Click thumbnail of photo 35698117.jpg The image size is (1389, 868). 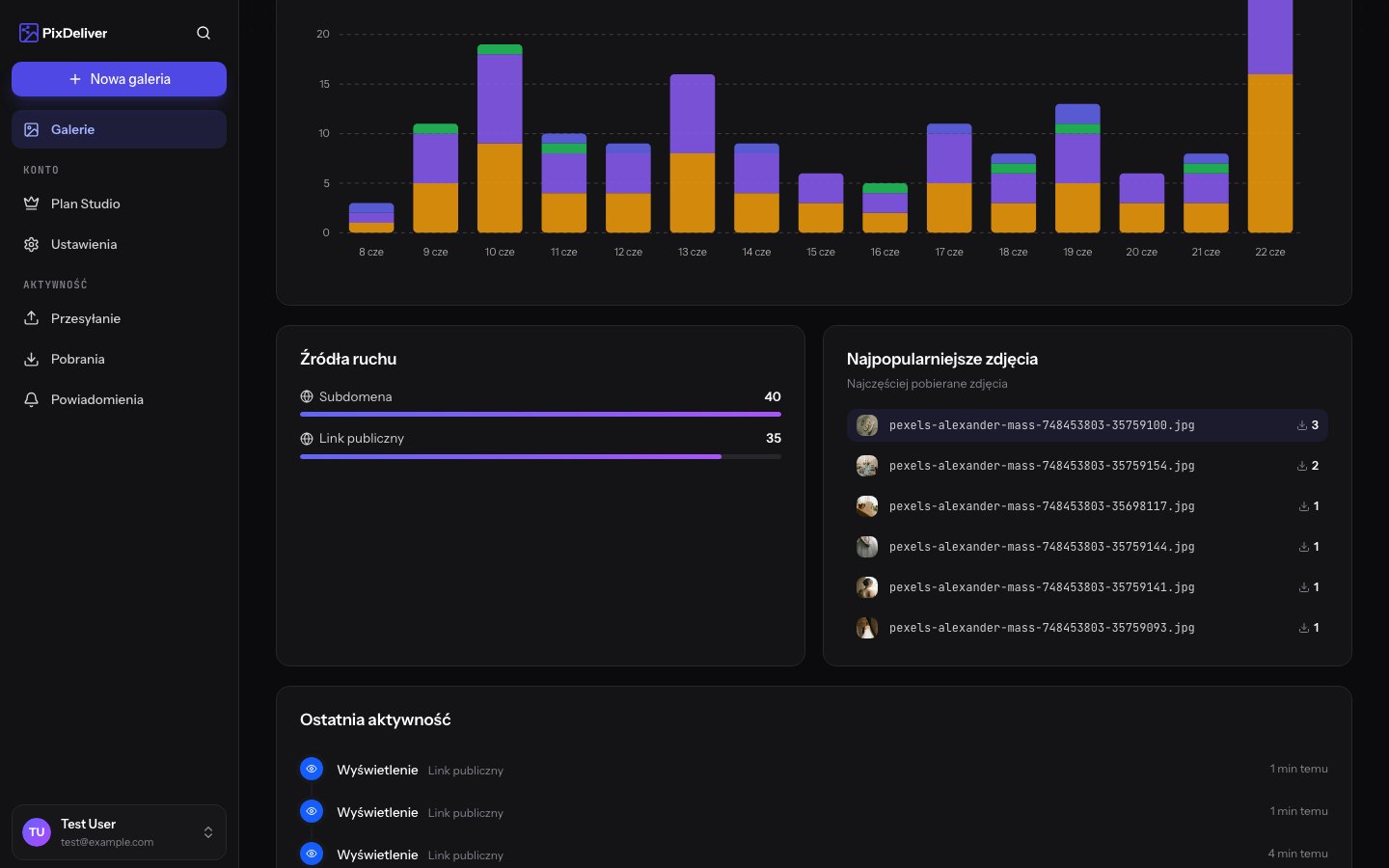tap(867, 506)
